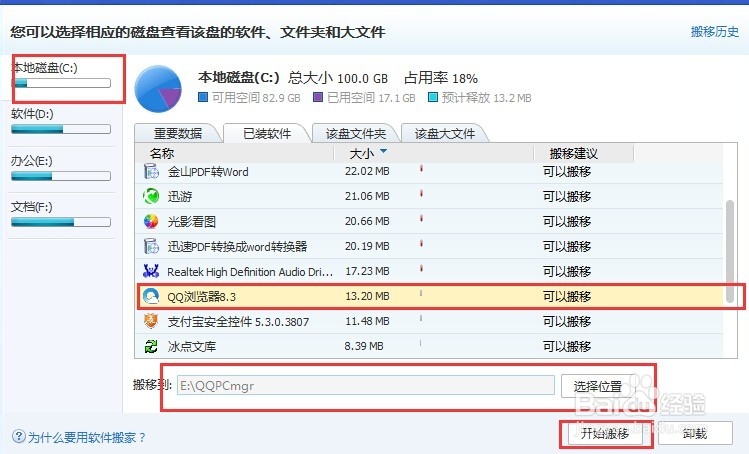Click the 迅游 green icon
The width and height of the screenshot is (749, 454).
(151, 196)
